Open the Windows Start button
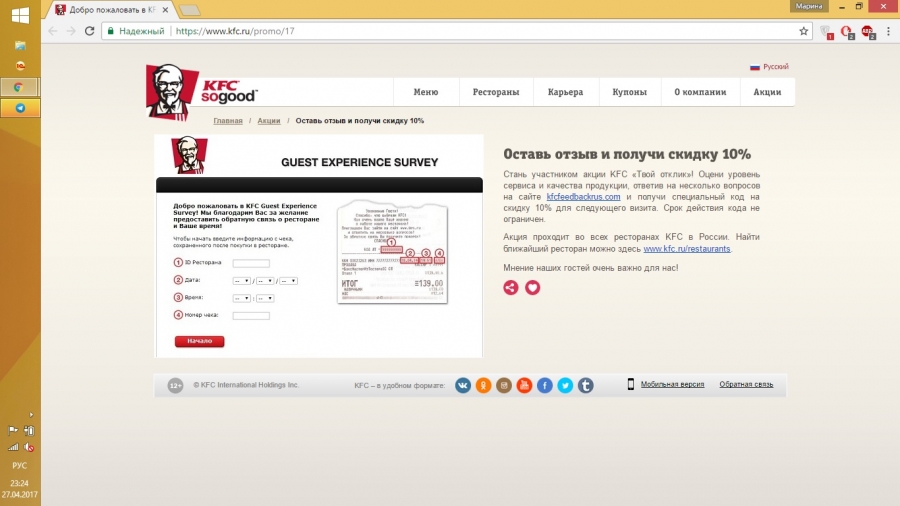The width and height of the screenshot is (900, 506). (x=20, y=15)
